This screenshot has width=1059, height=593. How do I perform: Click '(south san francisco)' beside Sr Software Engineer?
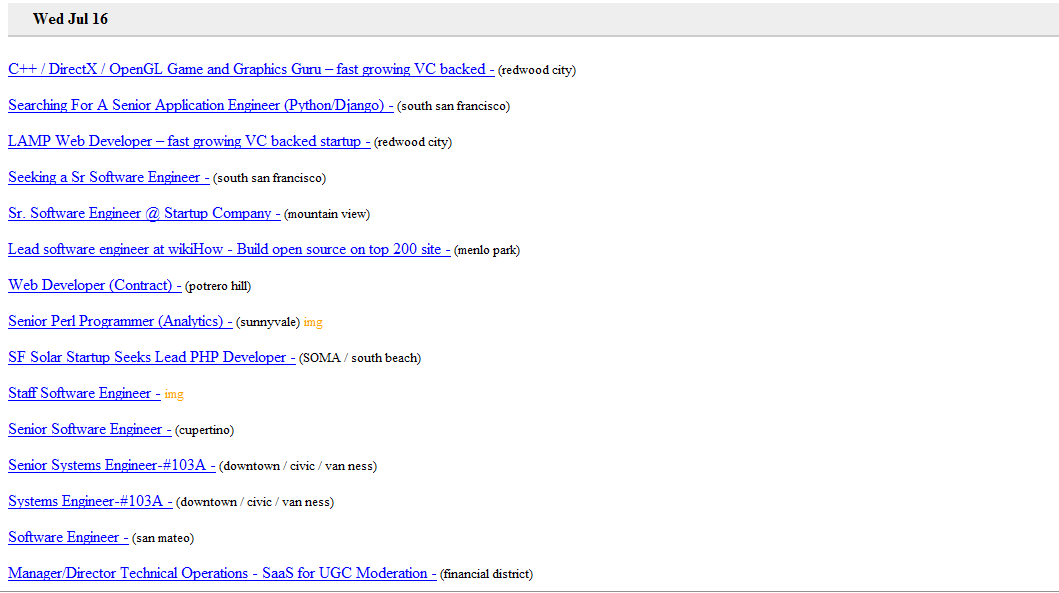click(269, 178)
